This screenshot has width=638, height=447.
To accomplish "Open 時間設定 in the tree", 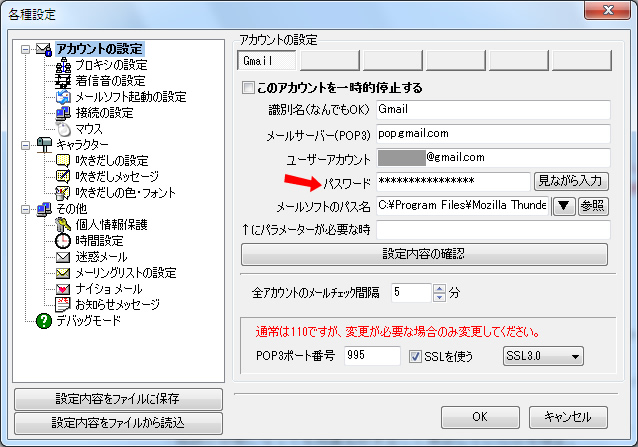I will click(99, 241).
